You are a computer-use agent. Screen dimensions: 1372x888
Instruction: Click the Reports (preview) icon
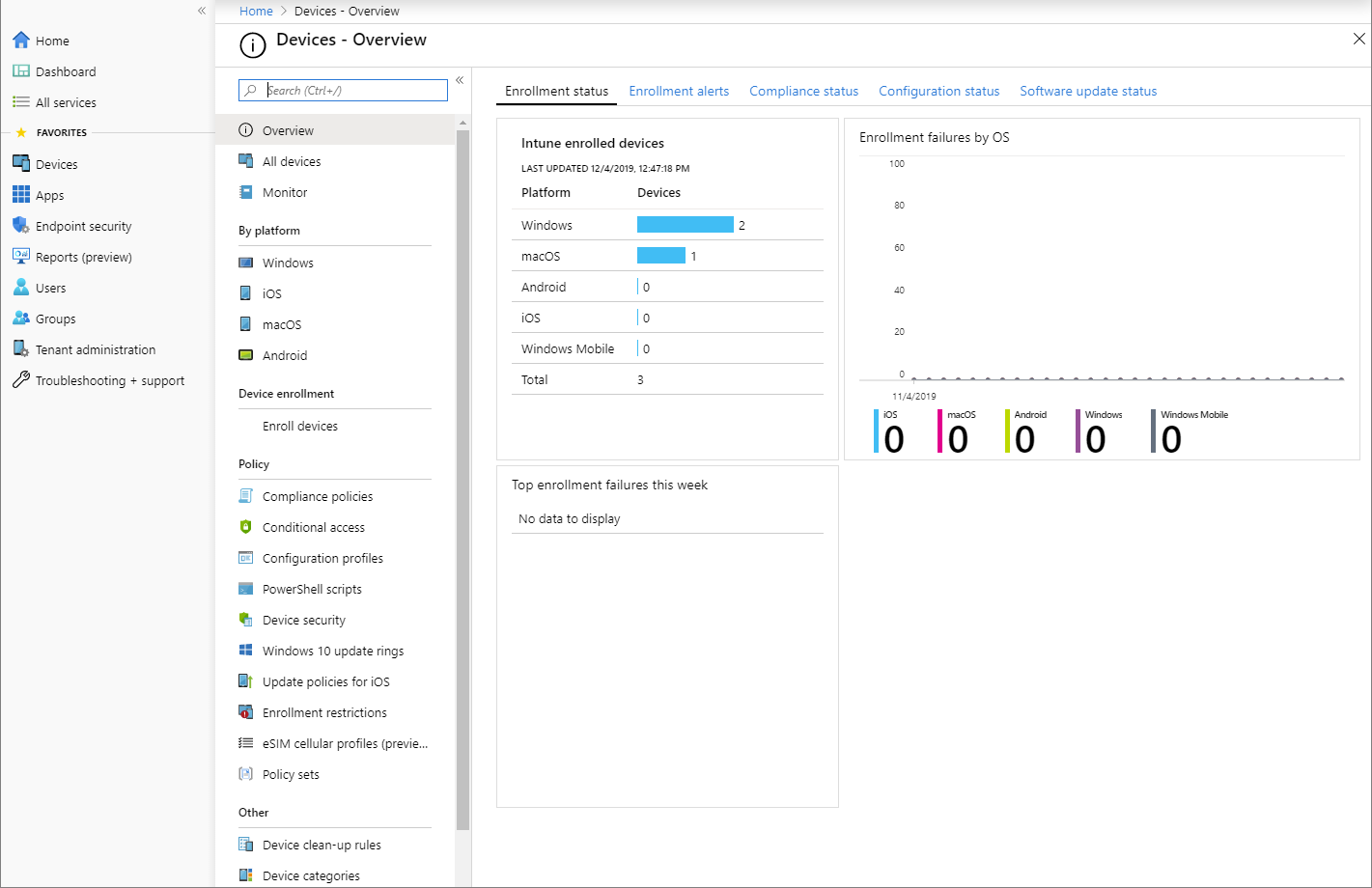[x=21, y=257]
